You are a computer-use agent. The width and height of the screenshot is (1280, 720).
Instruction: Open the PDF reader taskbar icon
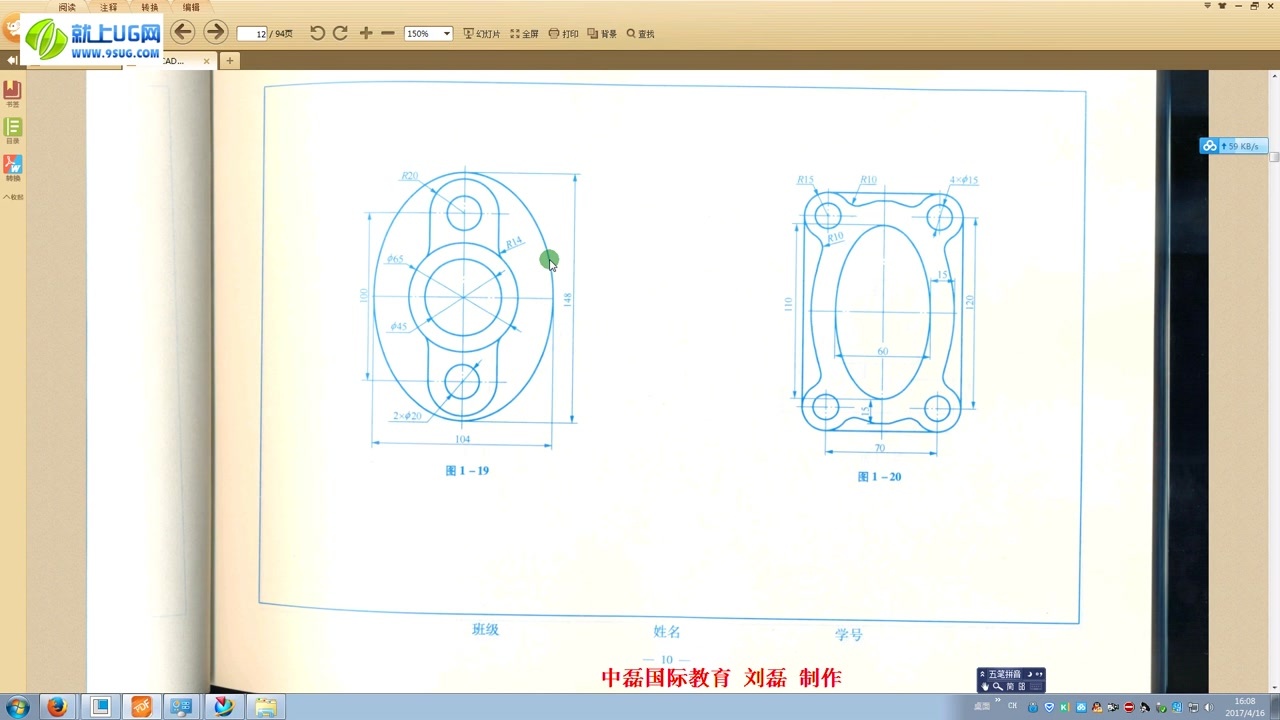tap(141, 707)
